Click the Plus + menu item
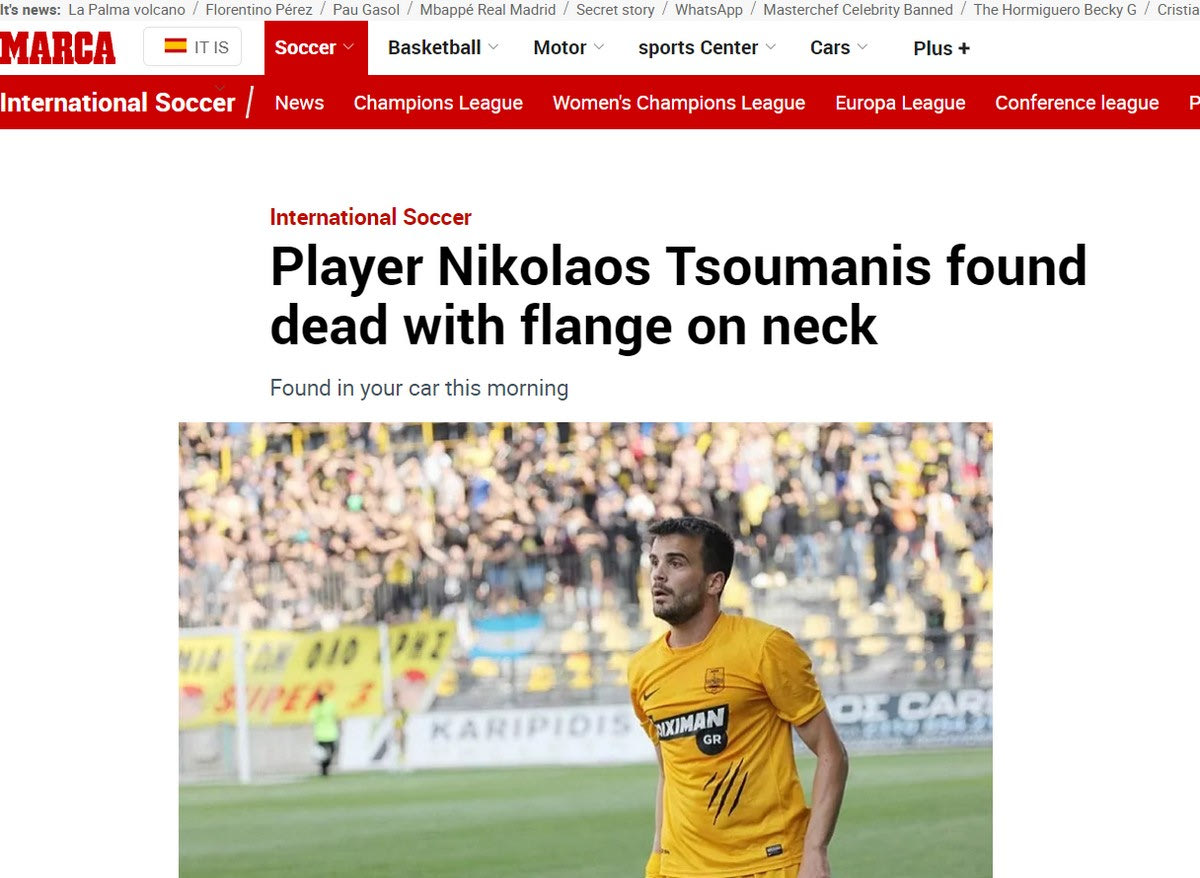This screenshot has height=878, width=1200. pyautogui.click(x=941, y=48)
